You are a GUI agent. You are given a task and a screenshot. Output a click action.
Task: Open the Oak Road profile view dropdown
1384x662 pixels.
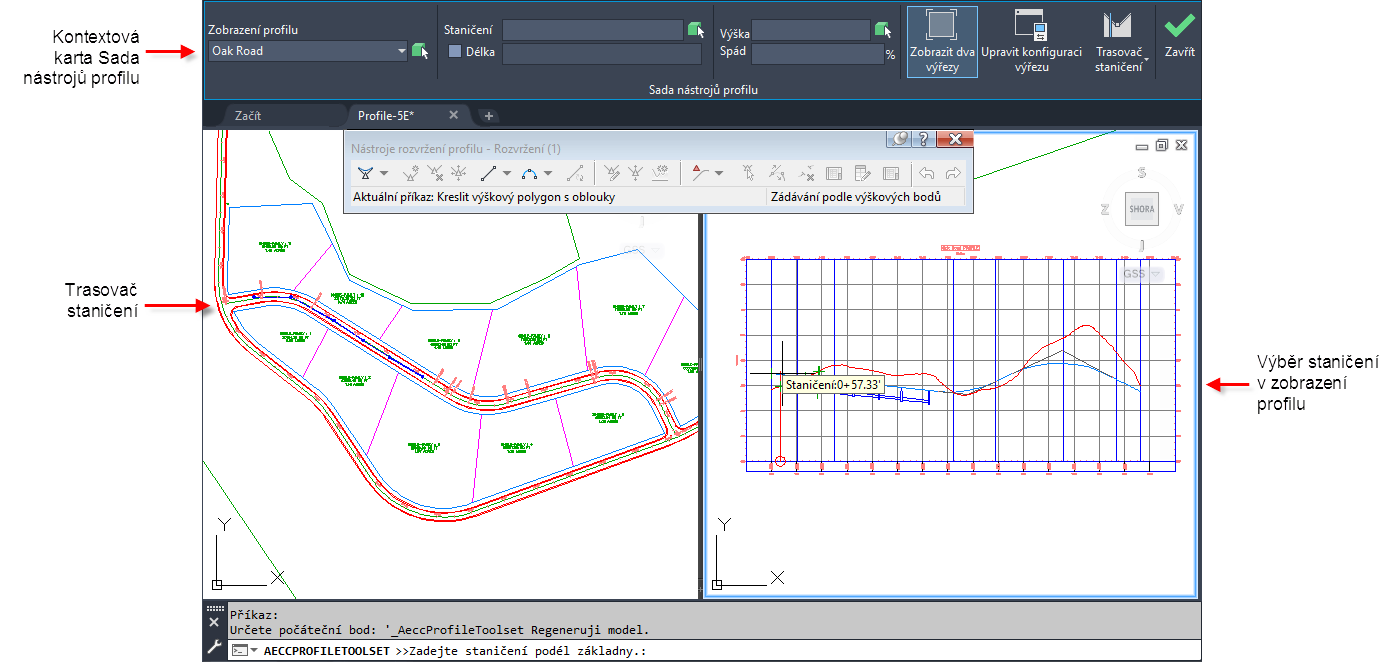pos(308,50)
